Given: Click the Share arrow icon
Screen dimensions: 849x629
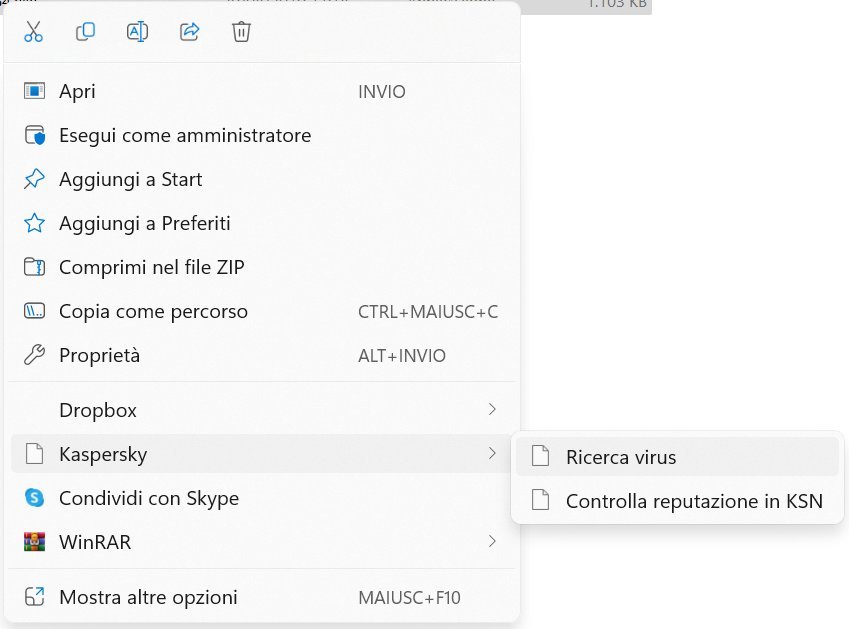Looking at the screenshot, I should tap(189, 32).
